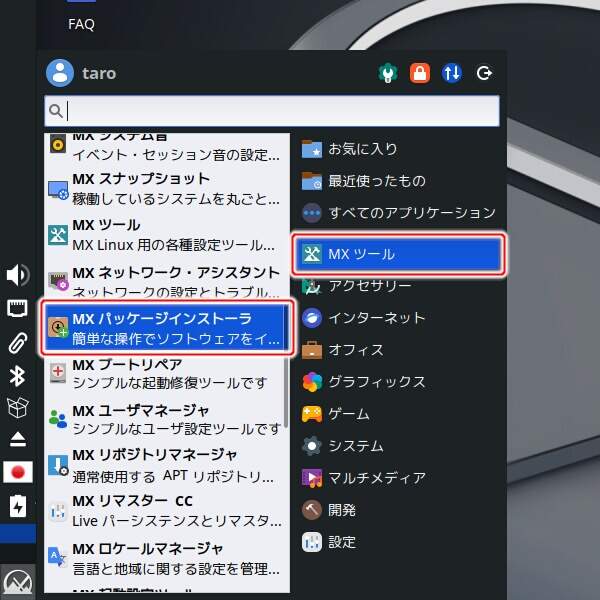The image size is (600, 600).
Task: Click the Japanese flag keyboard layout icon
Action: coord(18,471)
